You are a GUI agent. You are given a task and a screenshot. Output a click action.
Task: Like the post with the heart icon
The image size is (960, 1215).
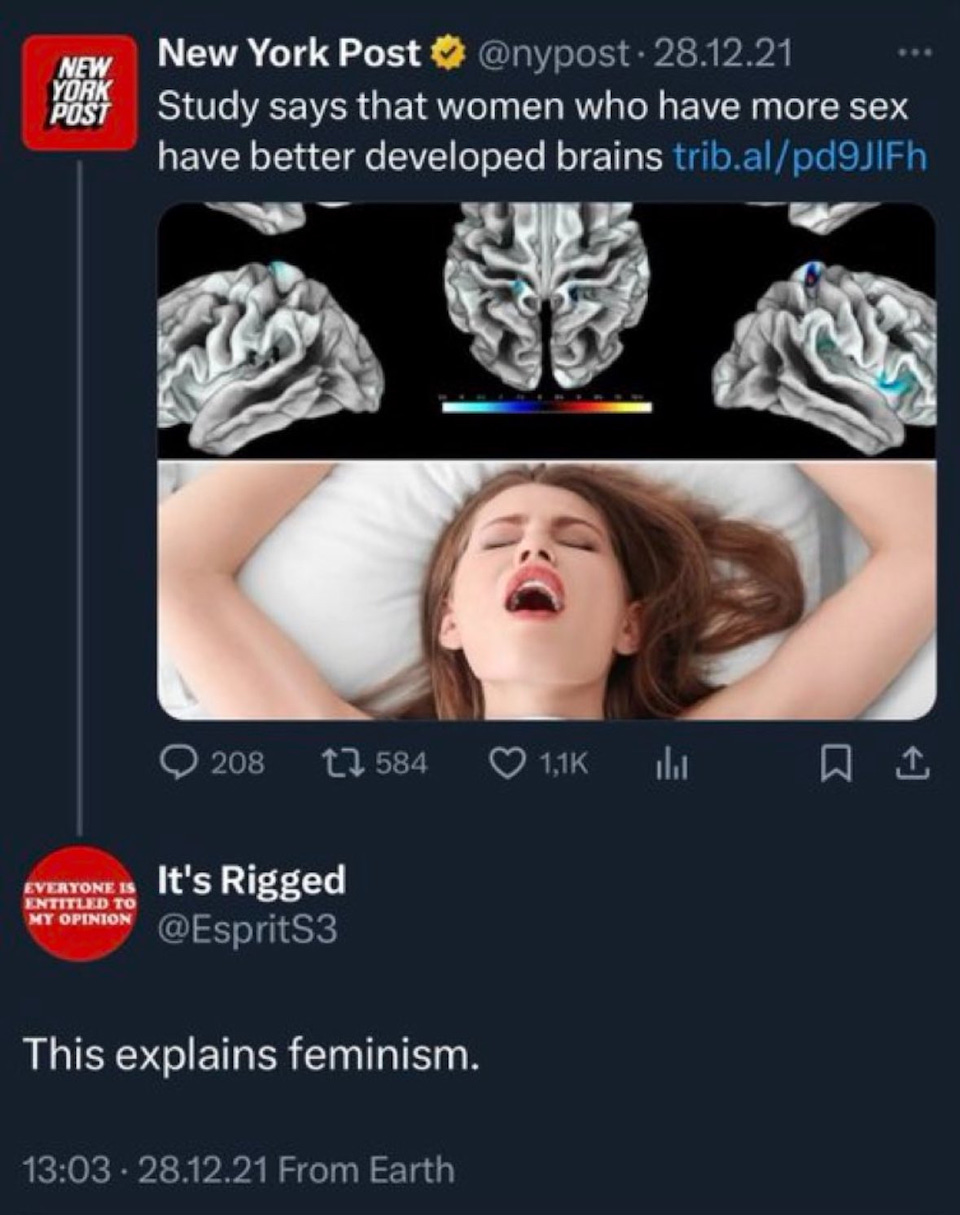pos(505,763)
